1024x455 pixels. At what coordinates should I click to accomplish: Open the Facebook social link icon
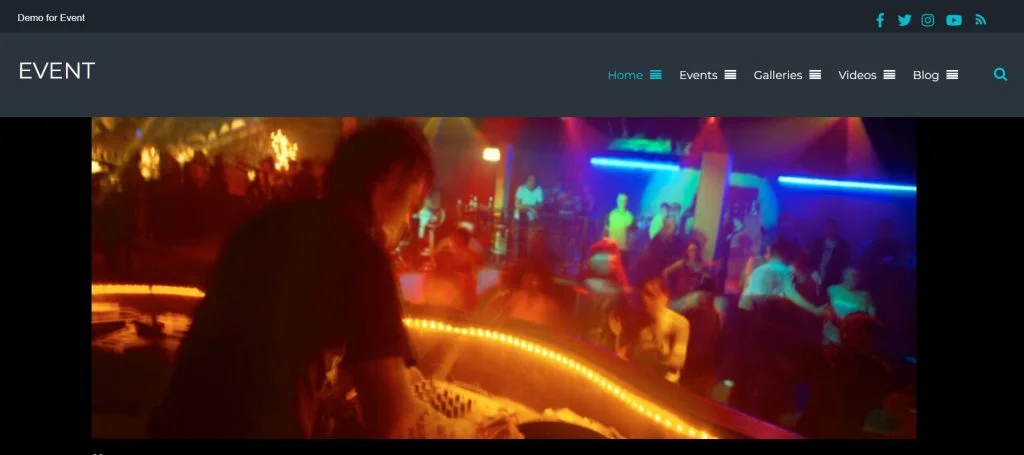[x=880, y=20]
